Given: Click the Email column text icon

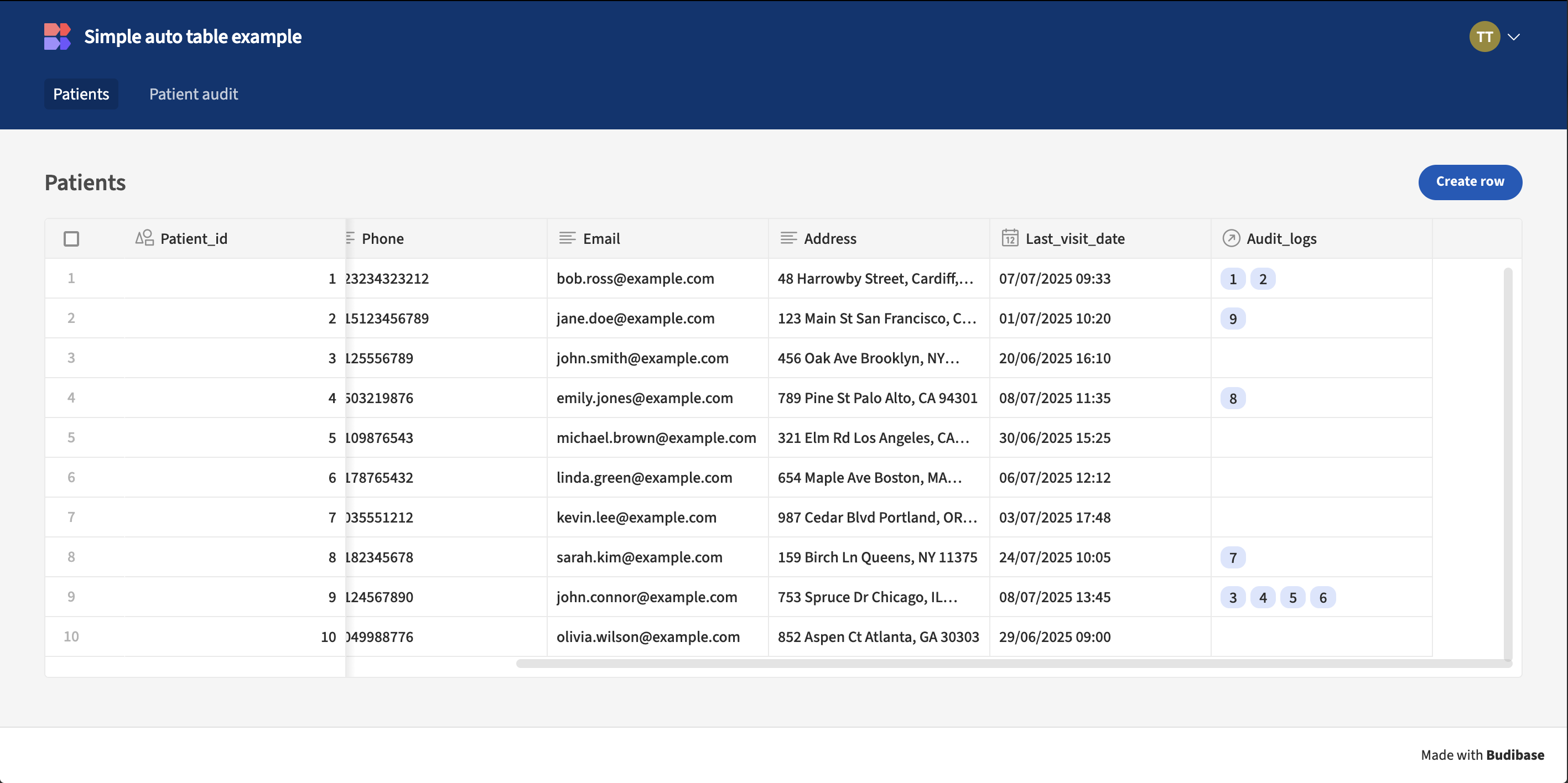Looking at the screenshot, I should pos(567,238).
